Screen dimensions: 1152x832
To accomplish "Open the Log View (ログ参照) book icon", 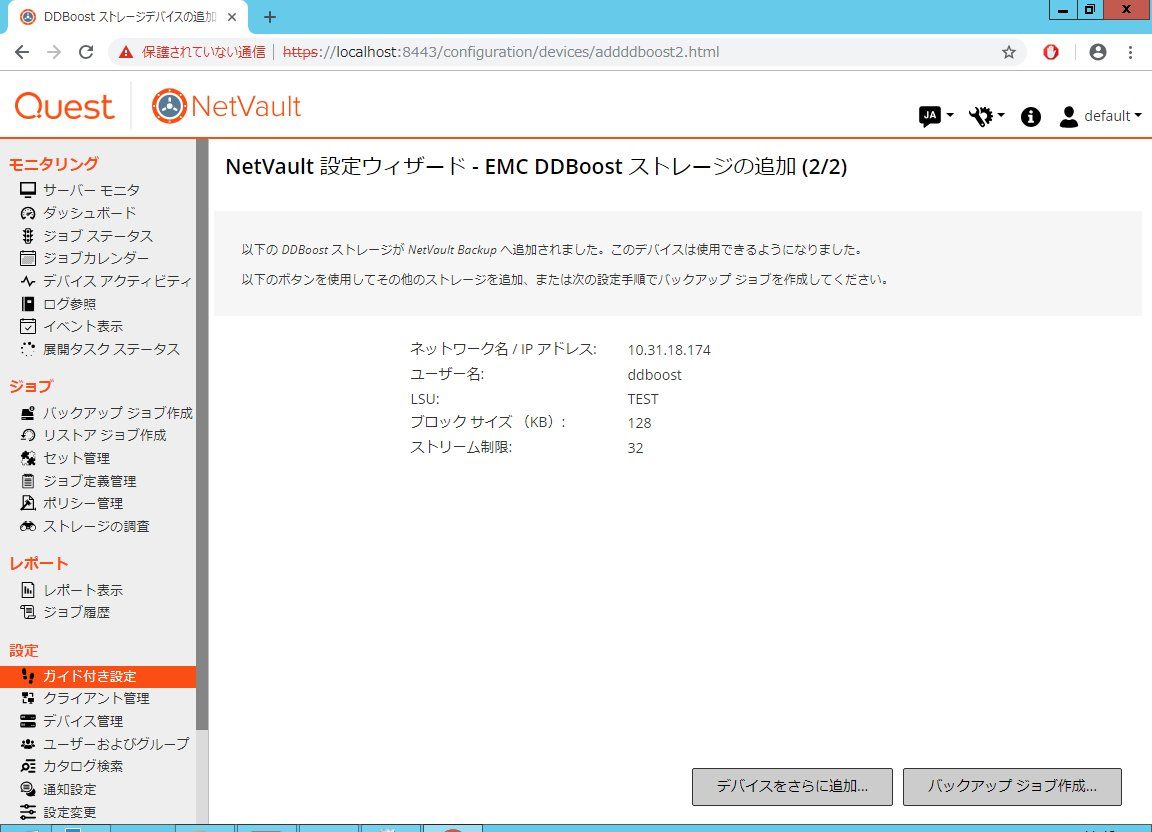I will (x=28, y=304).
